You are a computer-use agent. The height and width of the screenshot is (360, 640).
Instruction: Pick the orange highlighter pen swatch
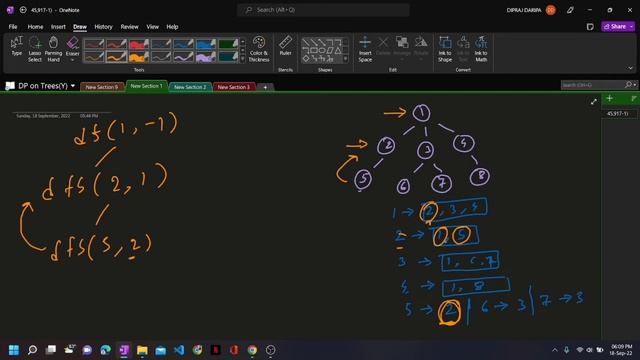pyautogui.click(x=138, y=56)
